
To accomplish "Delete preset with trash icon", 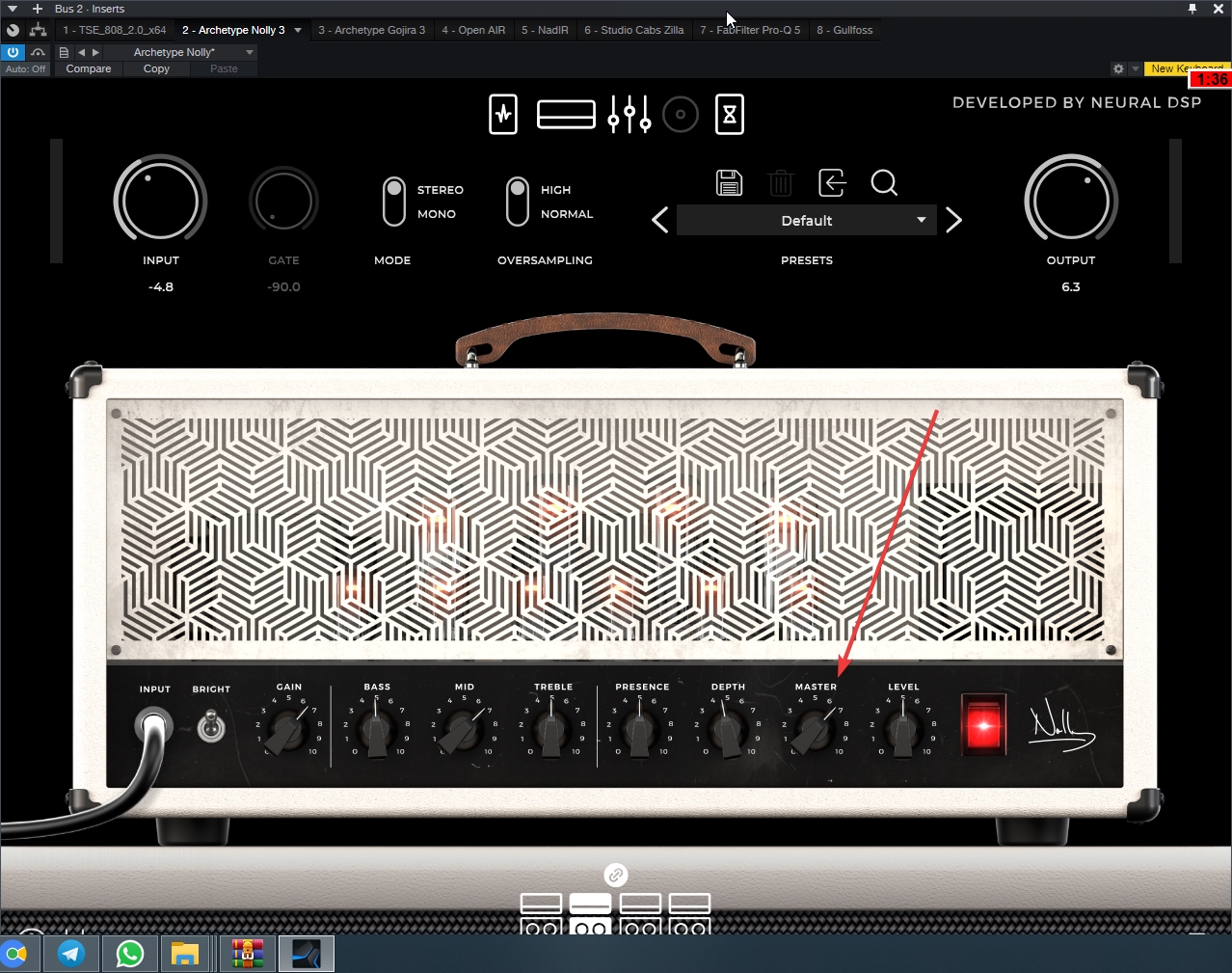I will 781,182.
